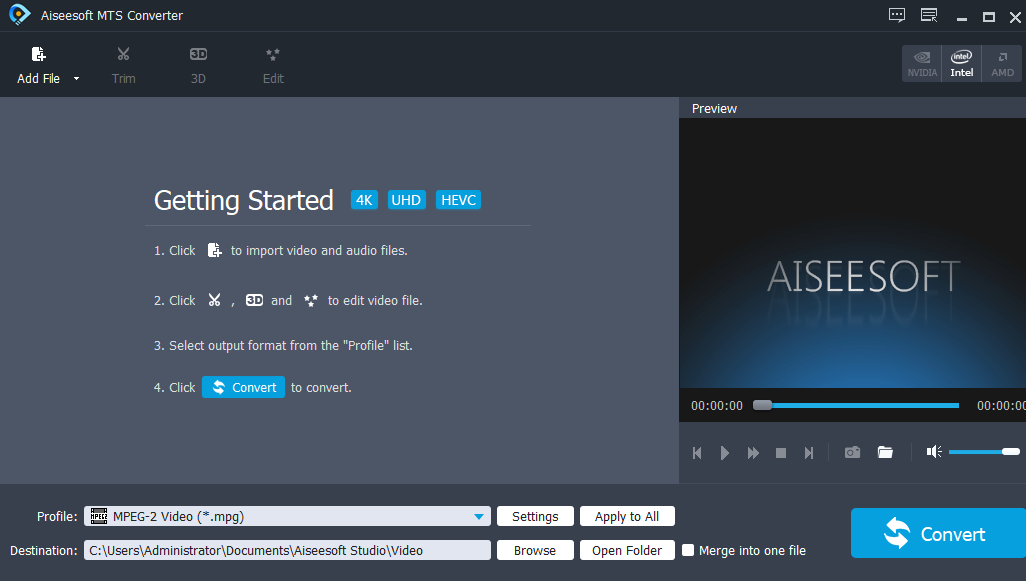
Task: Open the Profile dropdown list
Action: coord(479,517)
